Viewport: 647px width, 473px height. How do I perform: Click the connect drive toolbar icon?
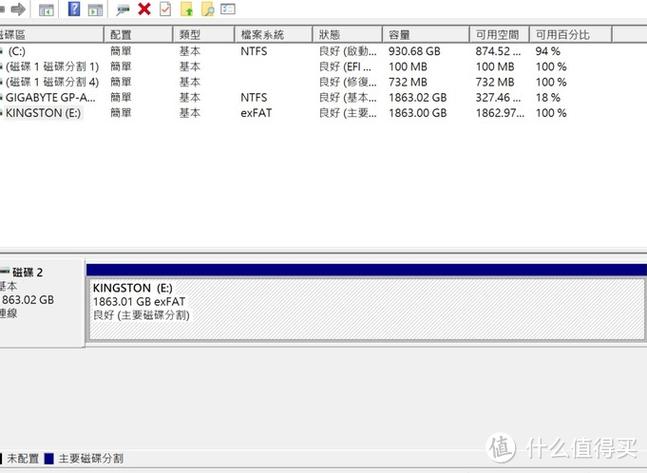click(122, 10)
